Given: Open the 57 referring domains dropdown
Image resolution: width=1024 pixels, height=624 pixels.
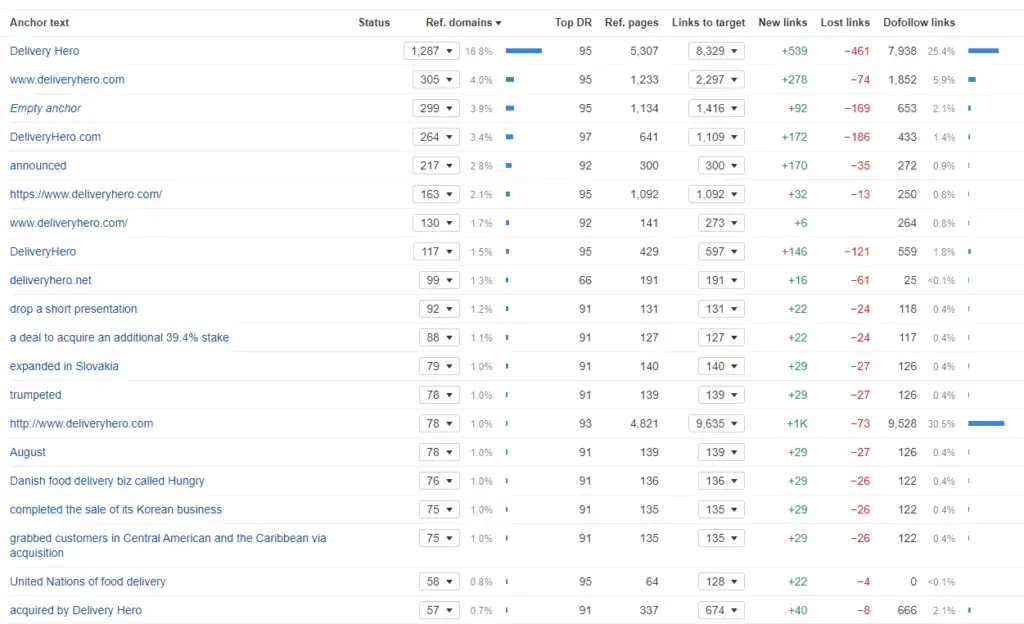Looking at the screenshot, I should (439, 610).
